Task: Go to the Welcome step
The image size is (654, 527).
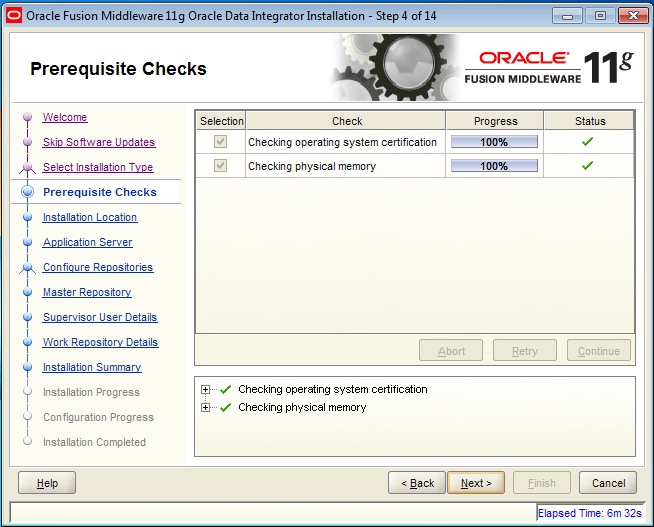Action: click(x=65, y=117)
